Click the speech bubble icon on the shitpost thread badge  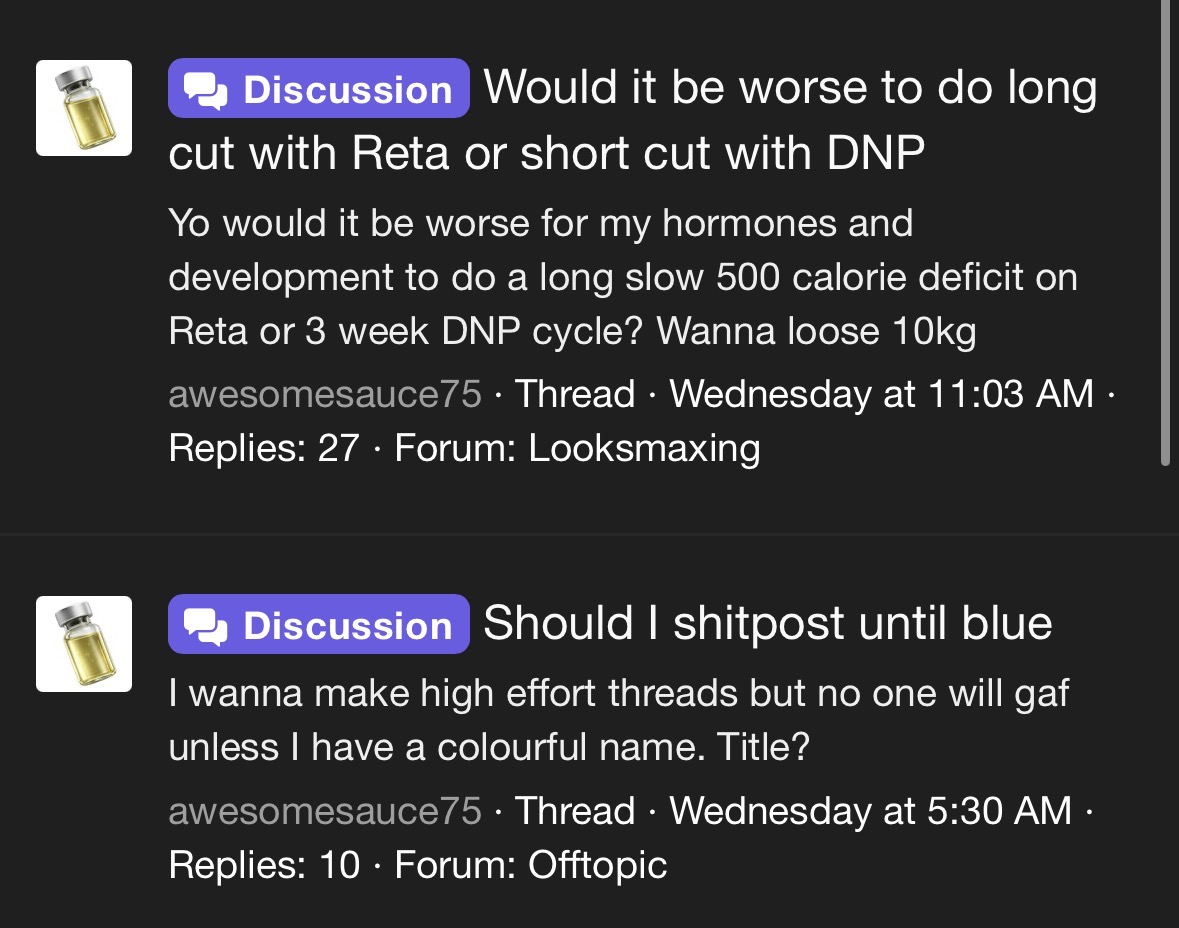pos(206,626)
